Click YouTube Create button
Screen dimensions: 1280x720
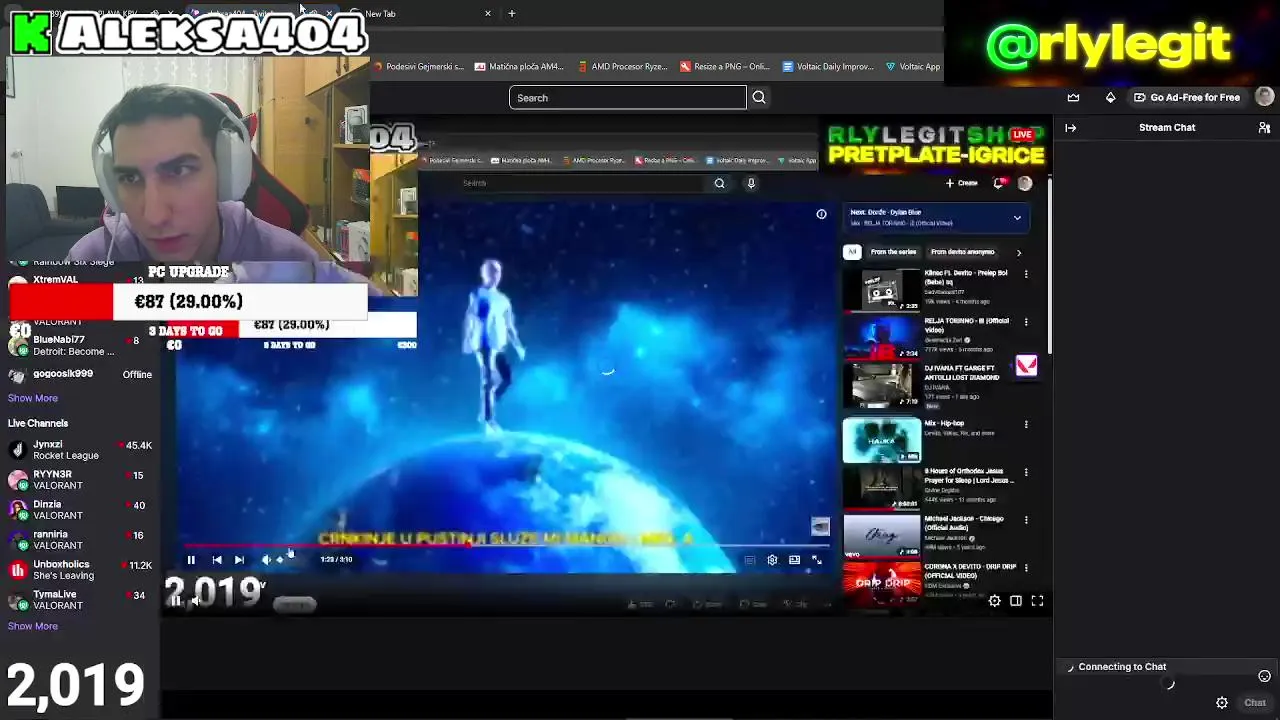(x=962, y=183)
